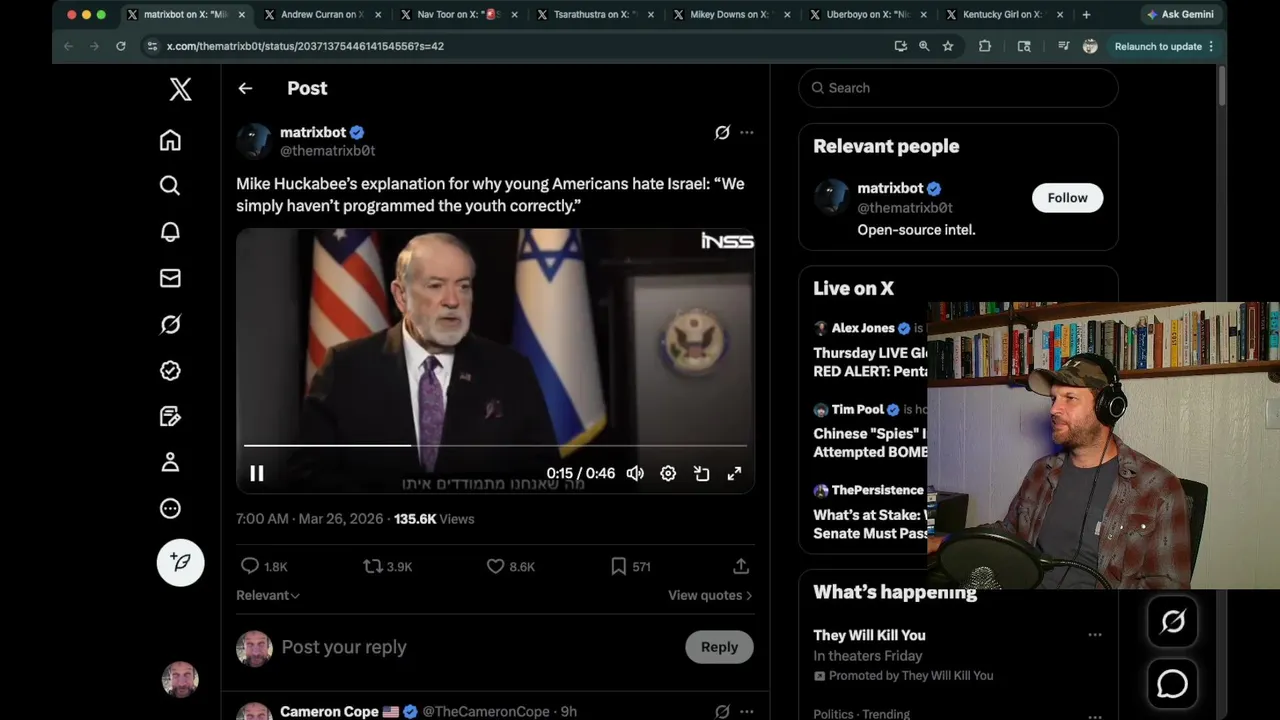Click the page scrollbar

coord(1222,85)
